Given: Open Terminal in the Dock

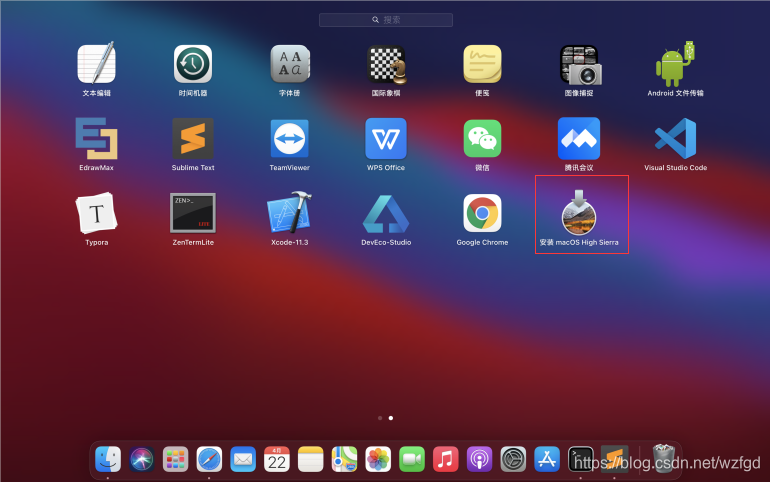Looking at the screenshot, I should [x=580, y=459].
